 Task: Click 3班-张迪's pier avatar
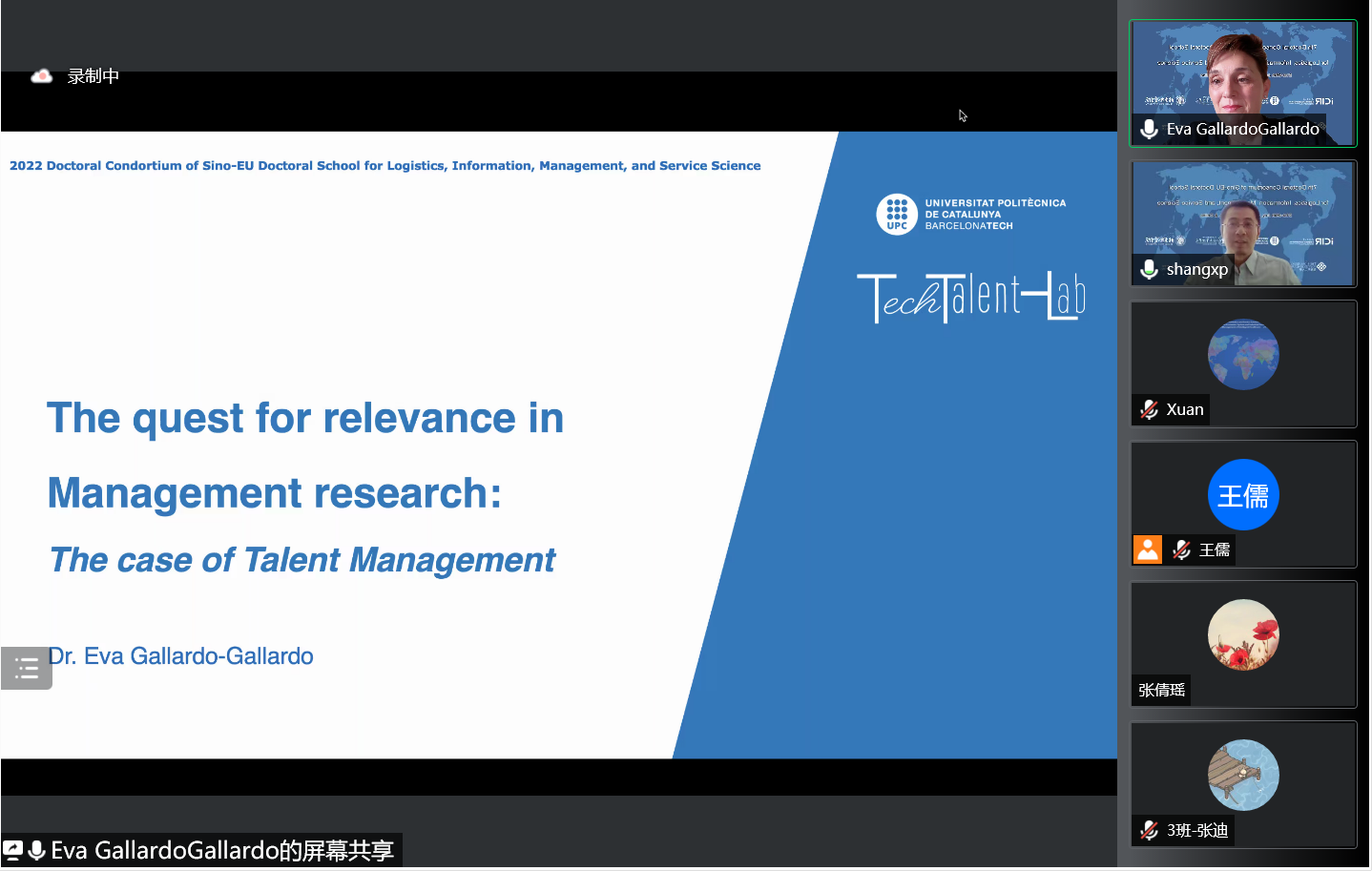pyautogui.click(x=1243, y=775)
